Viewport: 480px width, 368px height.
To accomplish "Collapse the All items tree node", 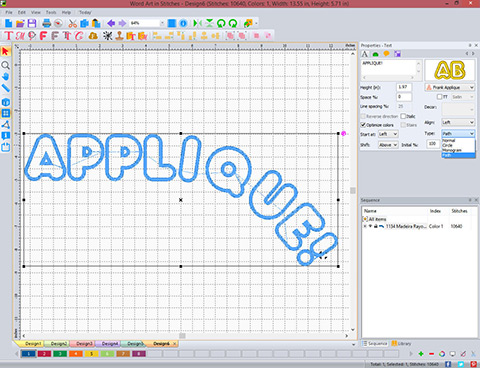I will (x=365, y=219).
